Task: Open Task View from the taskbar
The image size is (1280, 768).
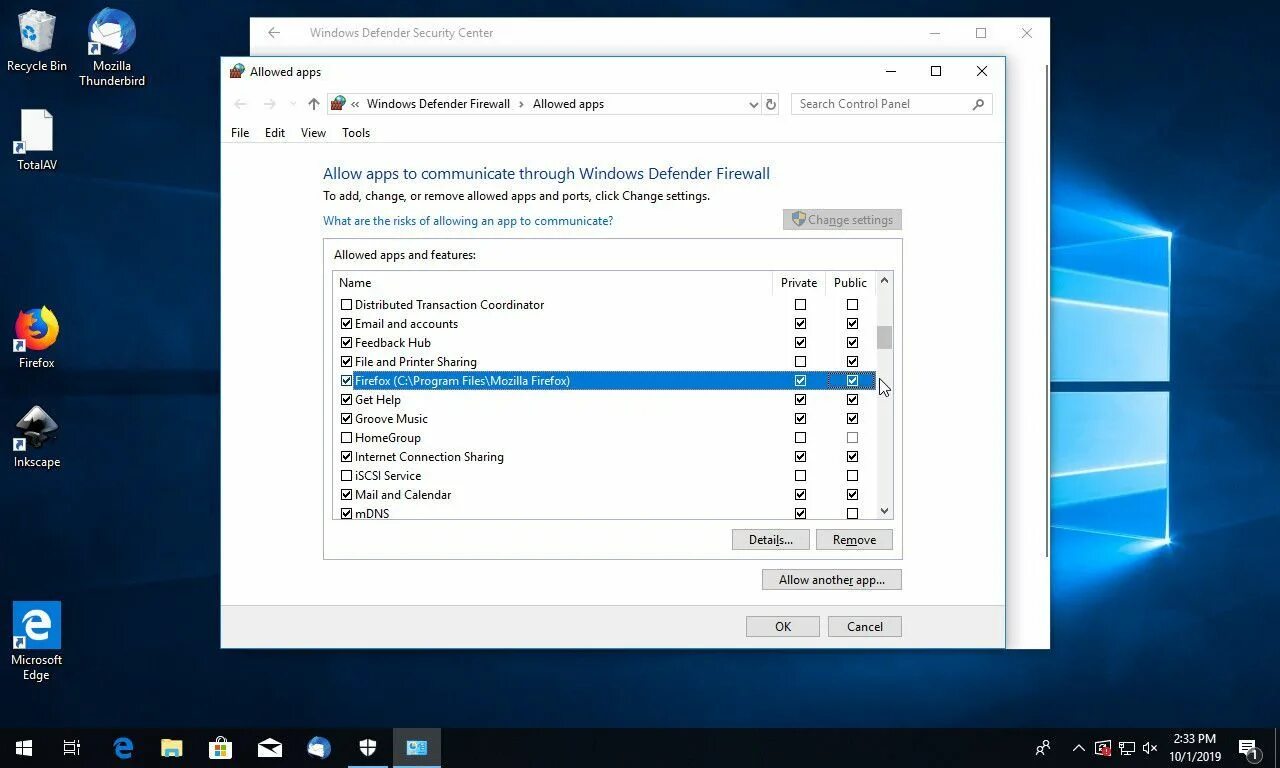Action: pos(72,747)
